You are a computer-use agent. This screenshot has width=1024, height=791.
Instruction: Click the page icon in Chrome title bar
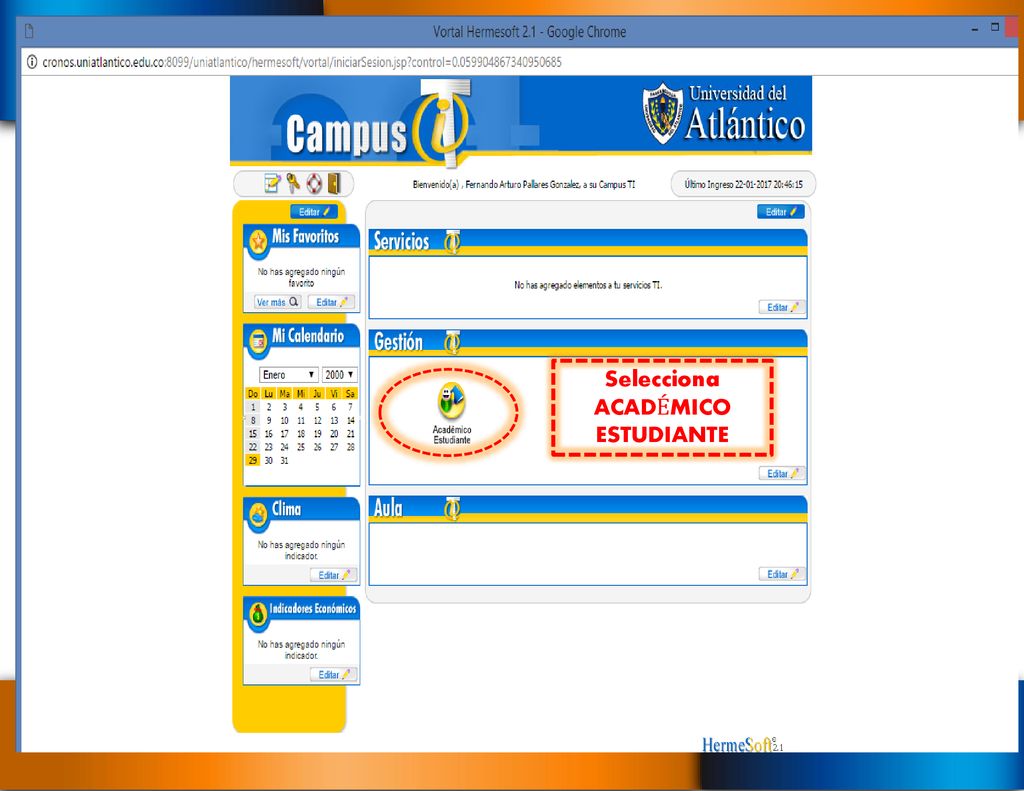[29, 31]
